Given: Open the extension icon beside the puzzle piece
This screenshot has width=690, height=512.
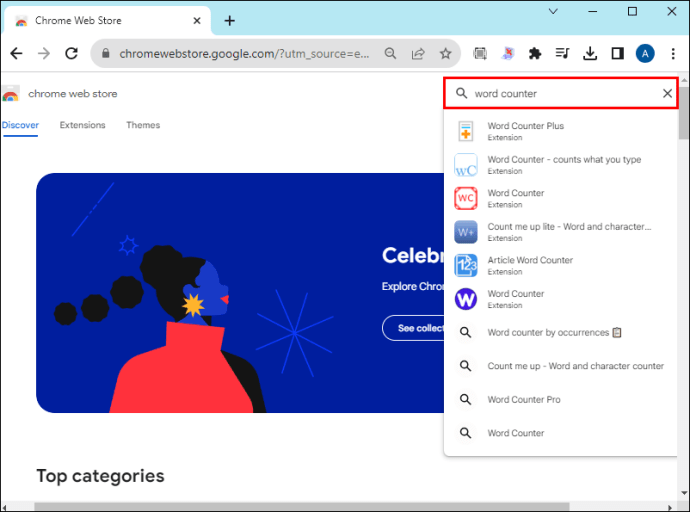Looking at the screenshot, I should pyautogui.click(x=508, y=54).
